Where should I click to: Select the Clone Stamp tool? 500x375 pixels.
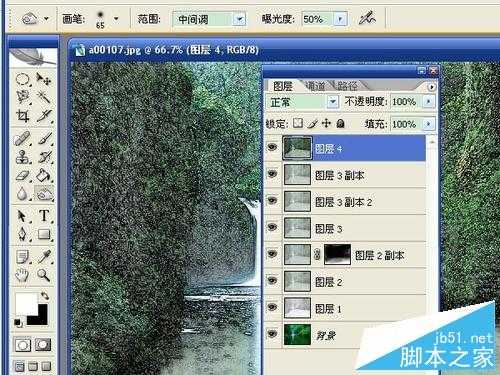(x=23, y=157)
